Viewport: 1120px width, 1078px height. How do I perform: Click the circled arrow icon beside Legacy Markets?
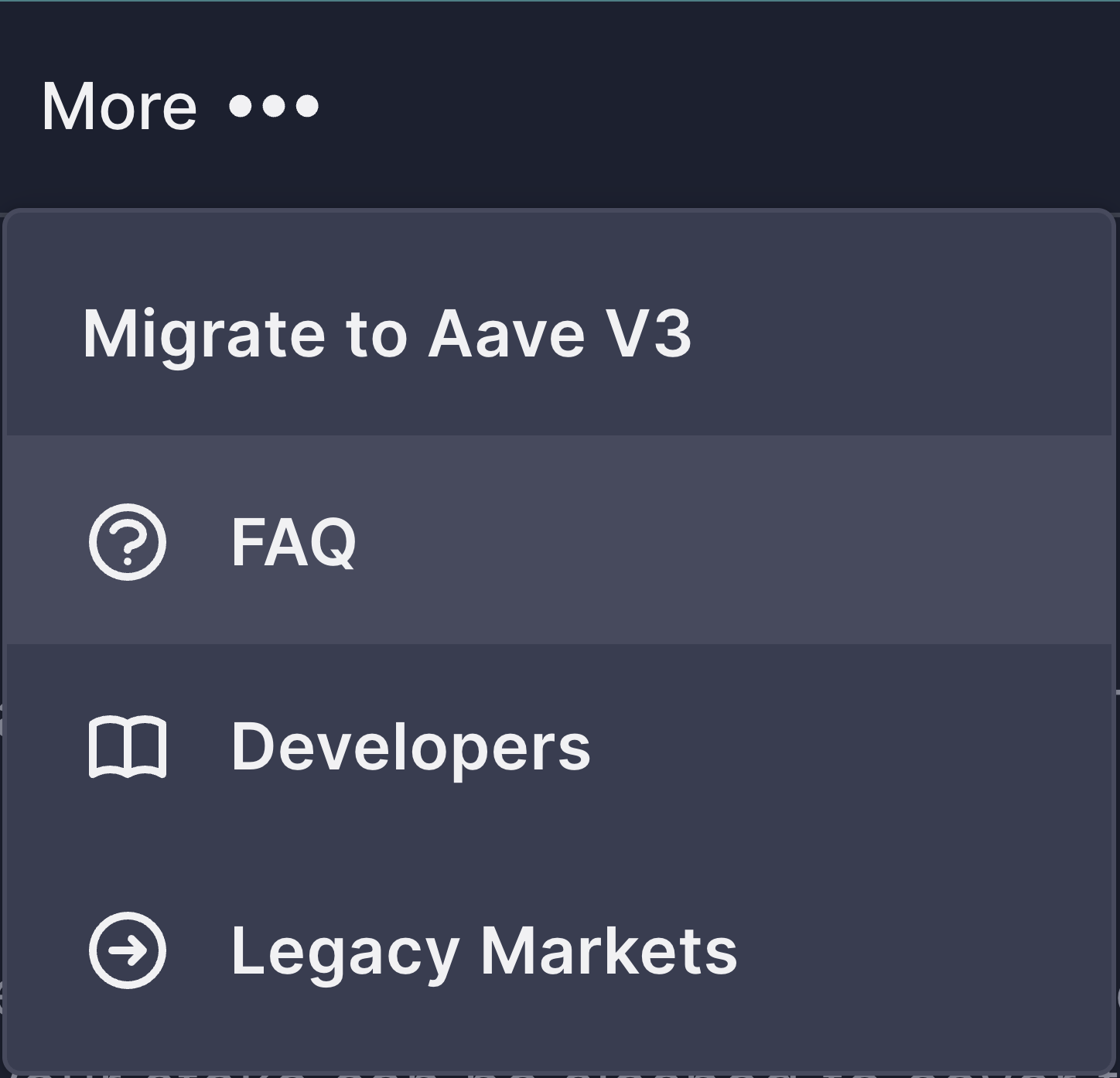click(x=128, y=951)
